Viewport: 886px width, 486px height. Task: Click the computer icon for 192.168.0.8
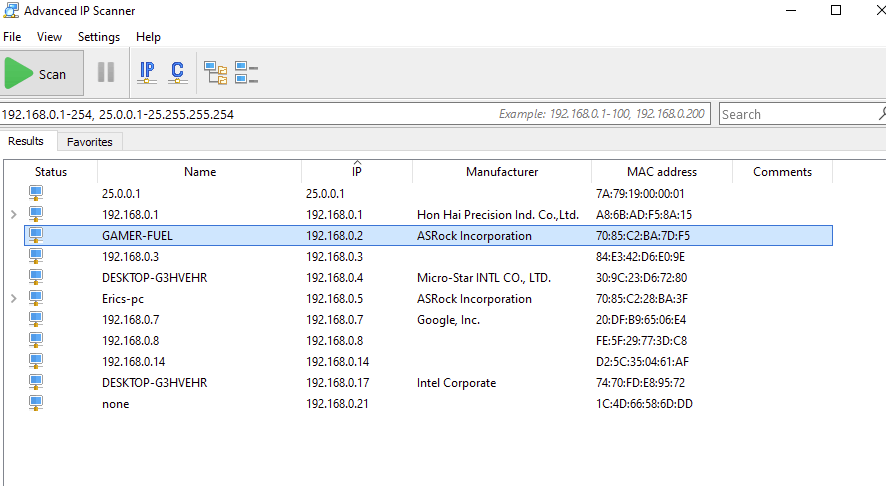[x=36, y=340]
